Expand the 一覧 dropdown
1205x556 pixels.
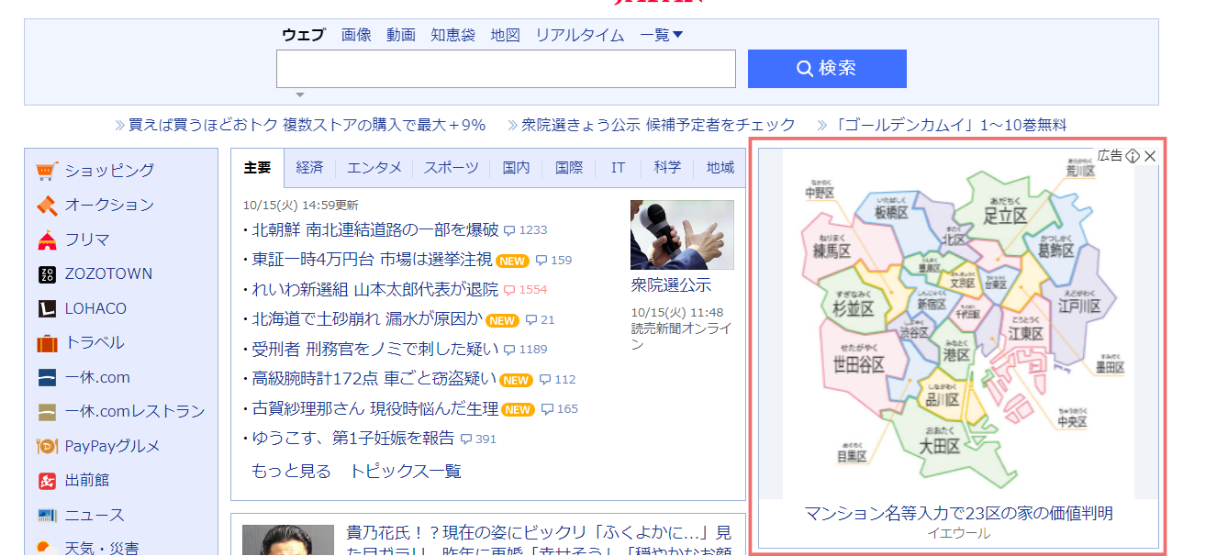(x=662, y=35)
